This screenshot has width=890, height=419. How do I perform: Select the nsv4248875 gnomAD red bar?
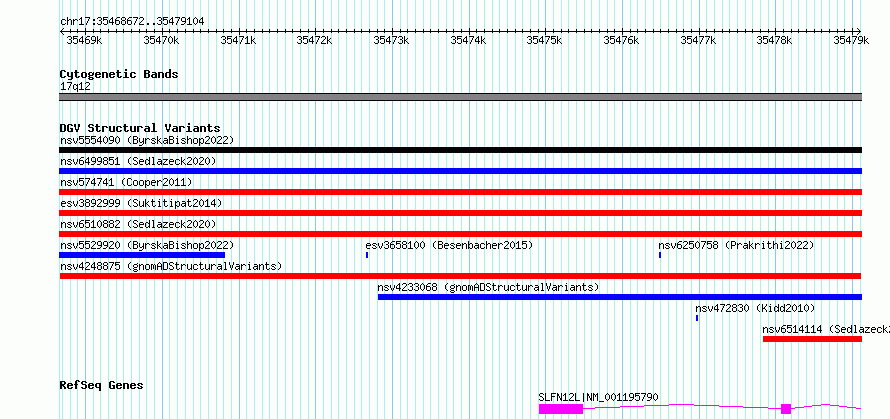coord(460,276)
